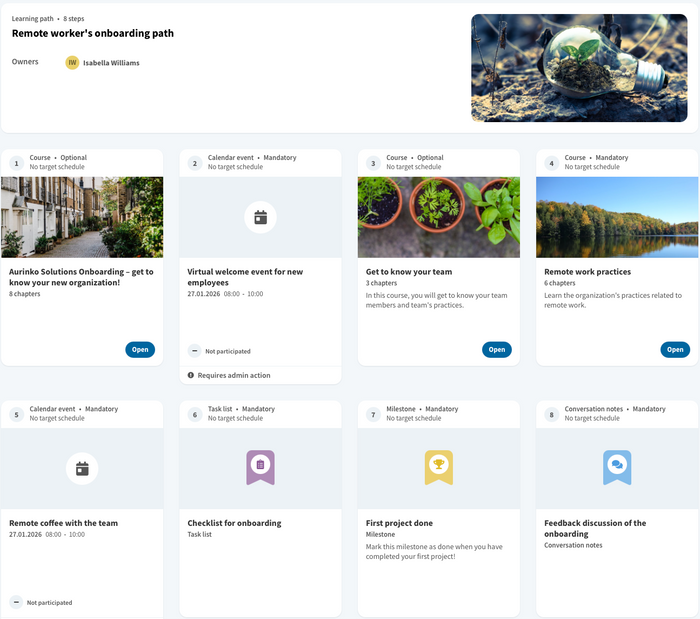Click minus status icon on Remote coffee card

[16, 602]
